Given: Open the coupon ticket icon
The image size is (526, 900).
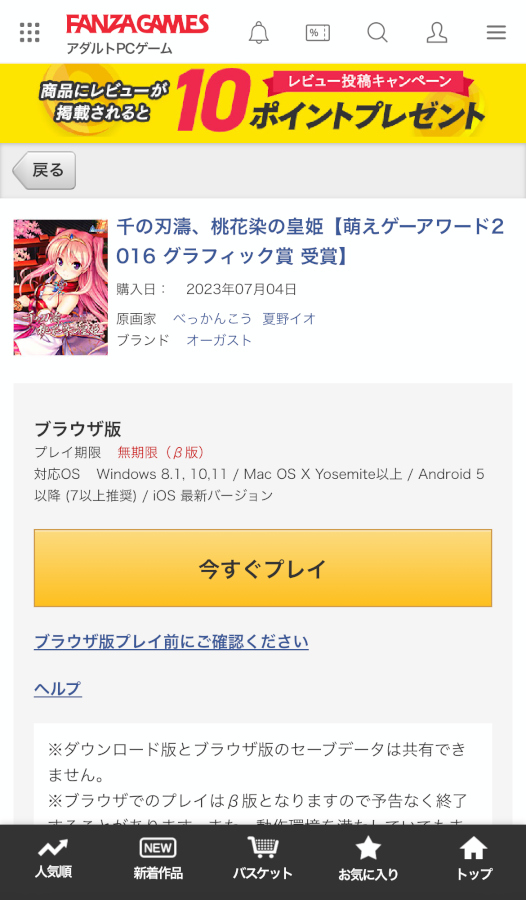Looking at the screenshot, I should [318, 33].
